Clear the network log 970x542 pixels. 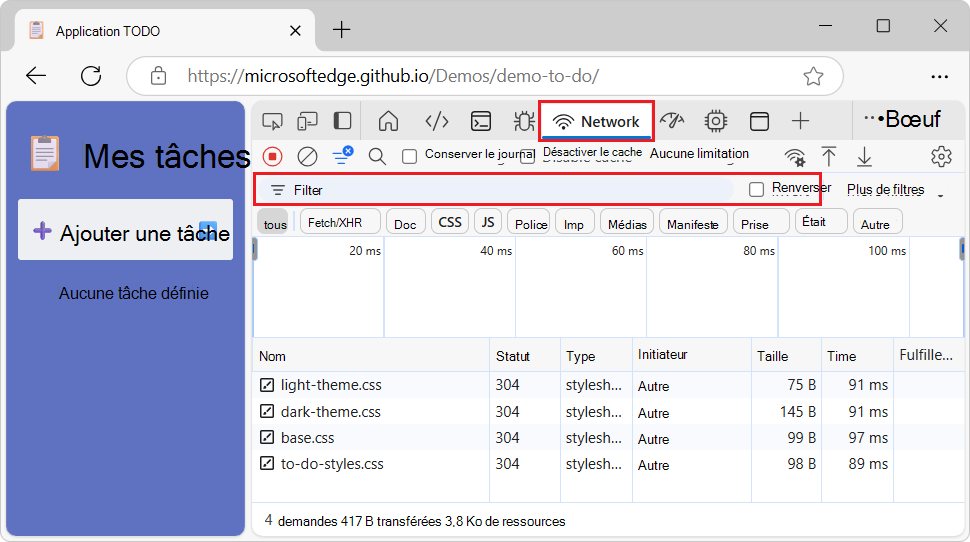tap(308, 156)
